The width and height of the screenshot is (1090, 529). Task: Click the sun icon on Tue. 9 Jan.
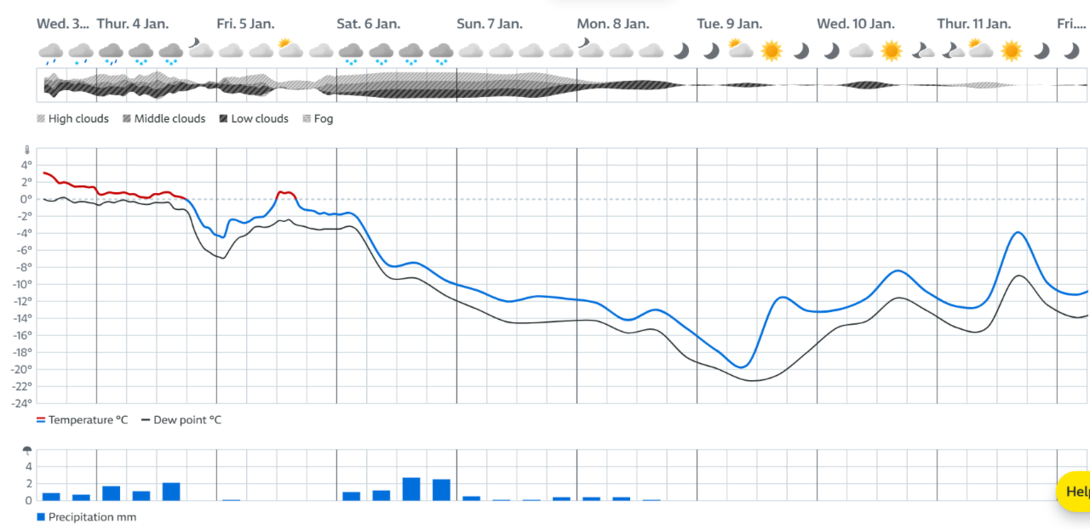coord(772,51)
